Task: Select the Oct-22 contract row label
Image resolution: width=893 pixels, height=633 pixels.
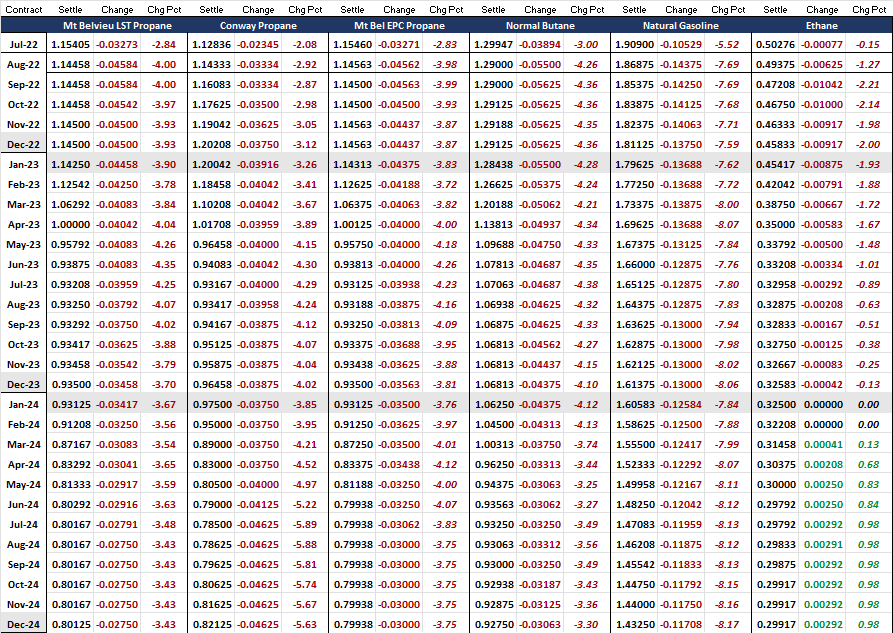Action: point(23,104)
